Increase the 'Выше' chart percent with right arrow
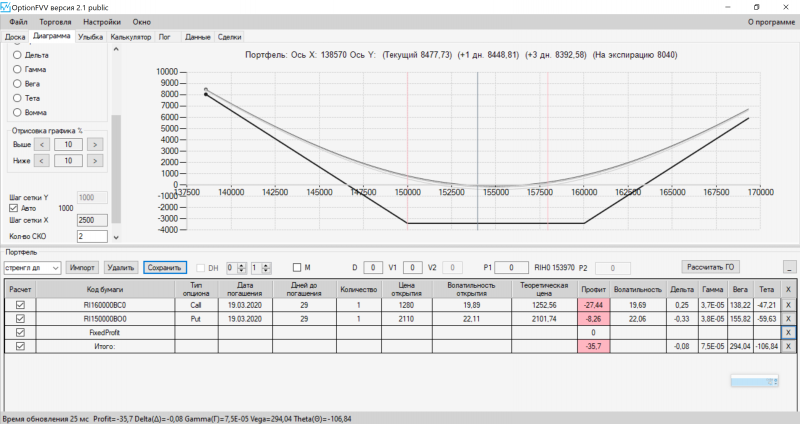Screen dimensions: 800x424 point(95,144)
